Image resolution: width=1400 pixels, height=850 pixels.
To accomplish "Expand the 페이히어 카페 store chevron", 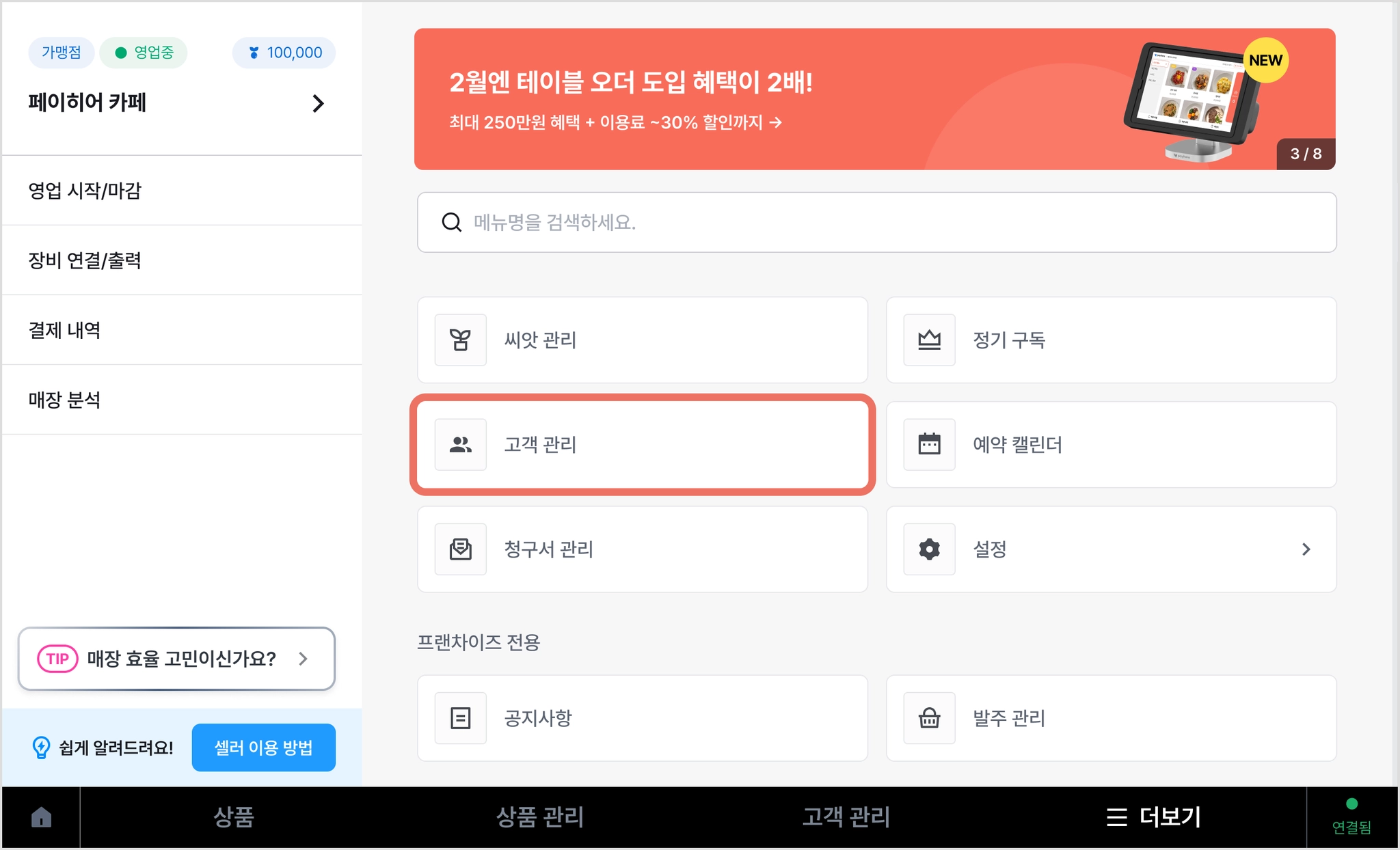I will coord(318,103).
